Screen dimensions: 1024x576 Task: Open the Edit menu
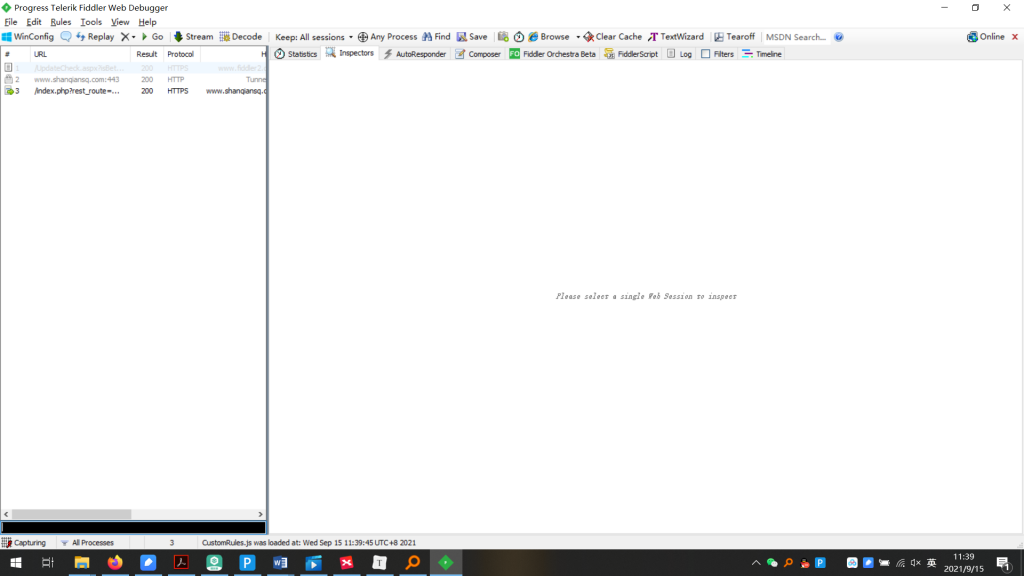tap(34, 22)
